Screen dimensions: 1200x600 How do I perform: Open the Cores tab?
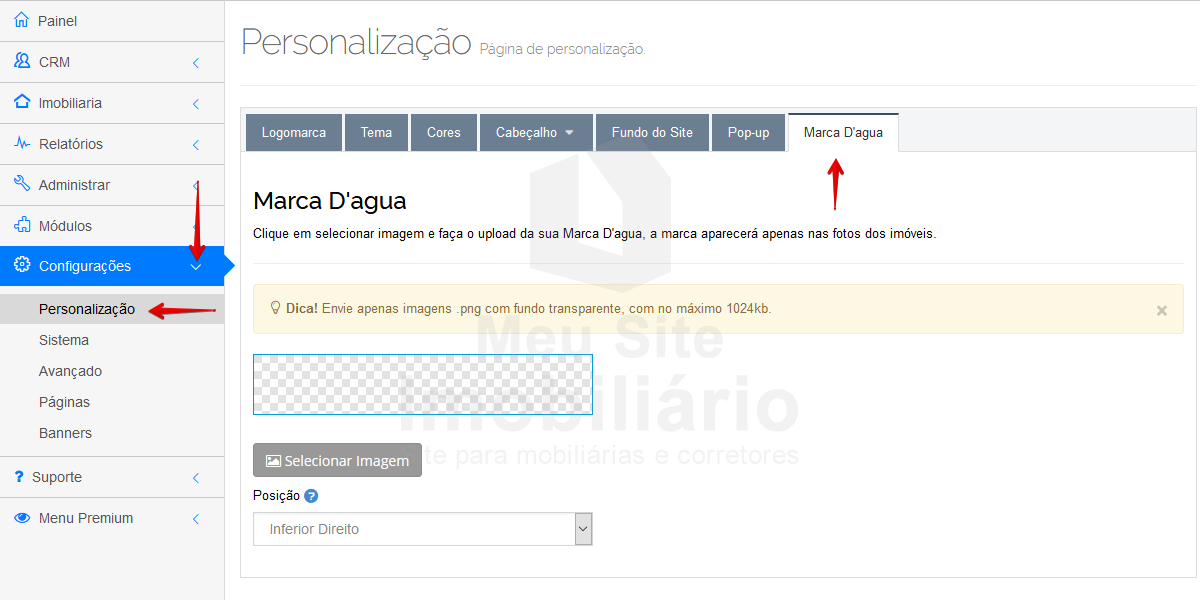click(x=444, y=133)
